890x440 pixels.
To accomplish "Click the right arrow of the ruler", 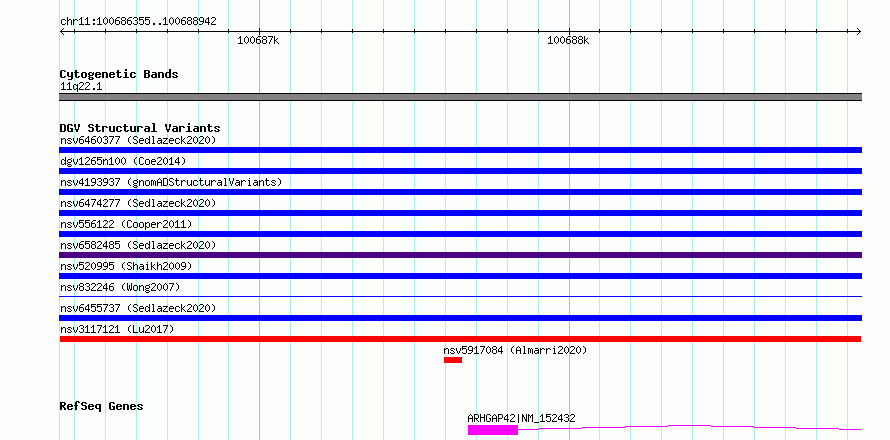I will click(x=858, y=31).
